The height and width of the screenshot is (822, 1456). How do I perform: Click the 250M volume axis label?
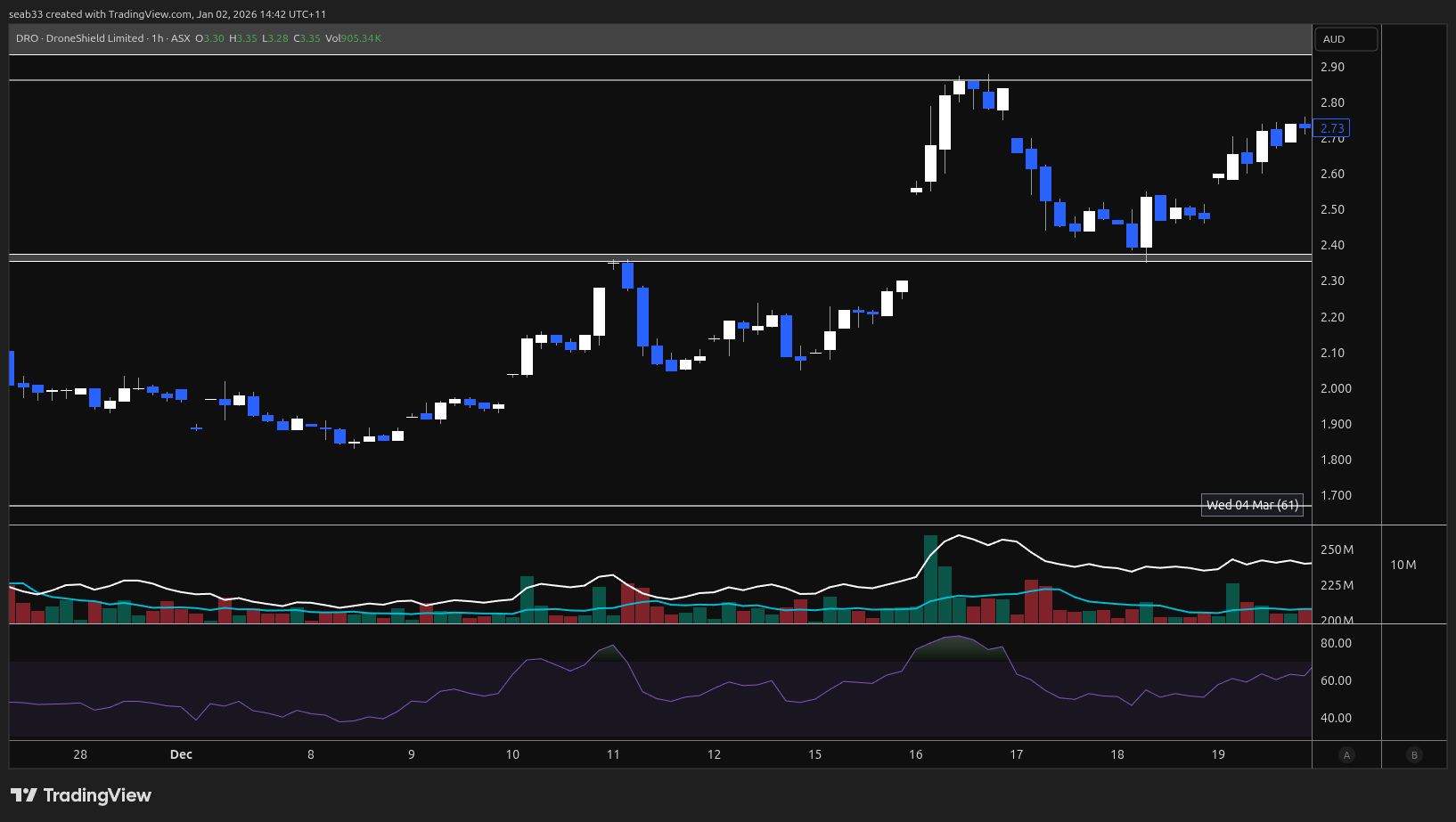click(1337, 549)
